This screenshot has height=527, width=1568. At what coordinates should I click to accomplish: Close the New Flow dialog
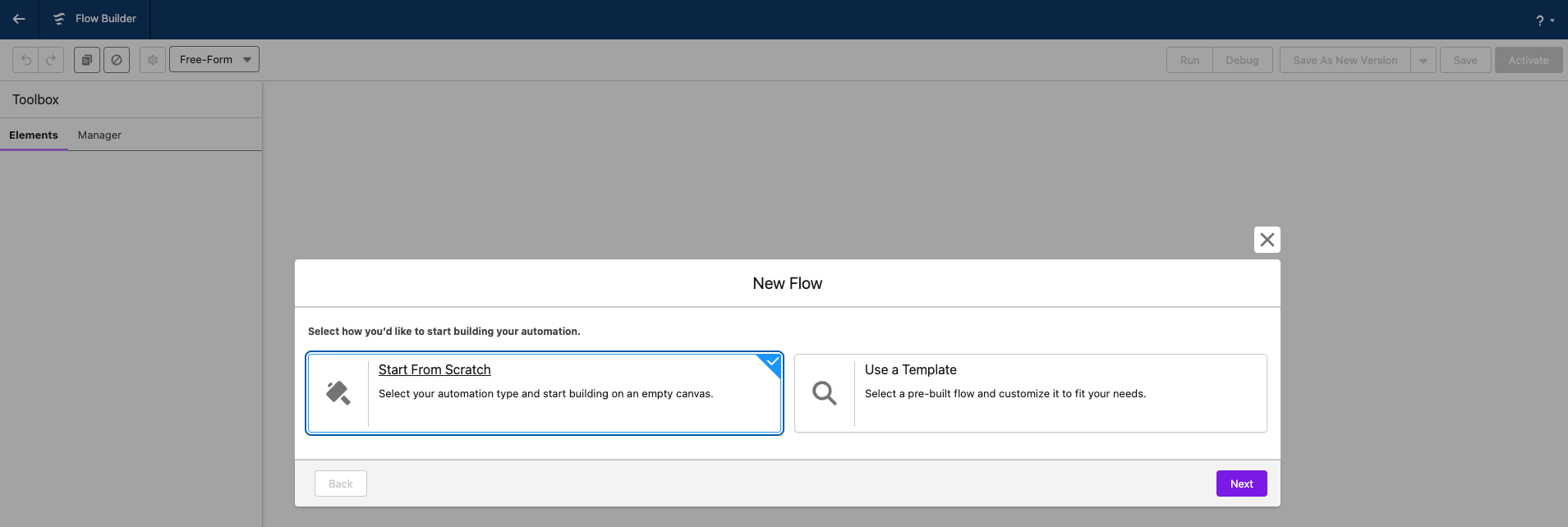(1267, 240)
